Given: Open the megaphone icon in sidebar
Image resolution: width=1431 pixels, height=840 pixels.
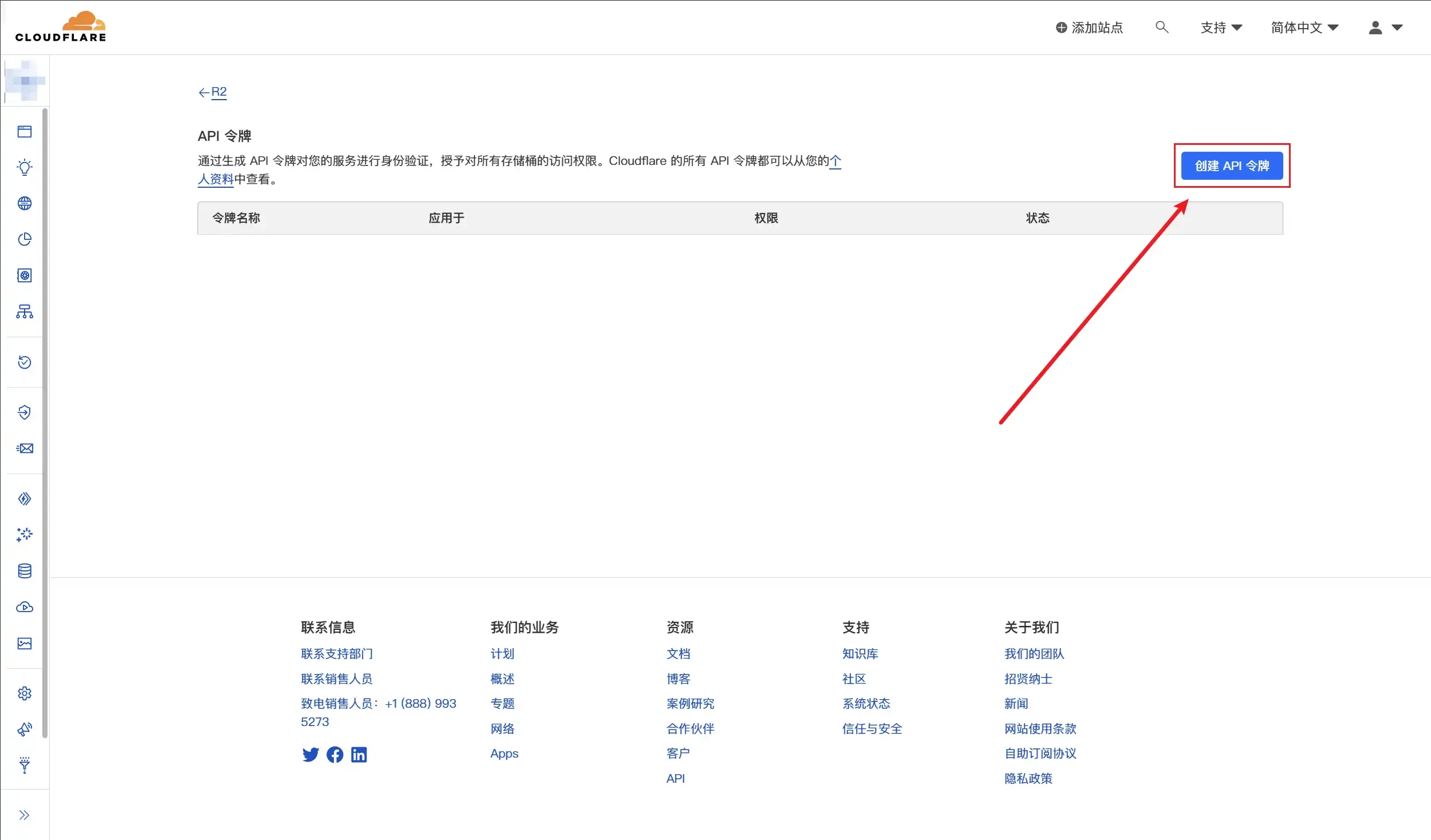Looking at the screenshot, I should (25, 729).
